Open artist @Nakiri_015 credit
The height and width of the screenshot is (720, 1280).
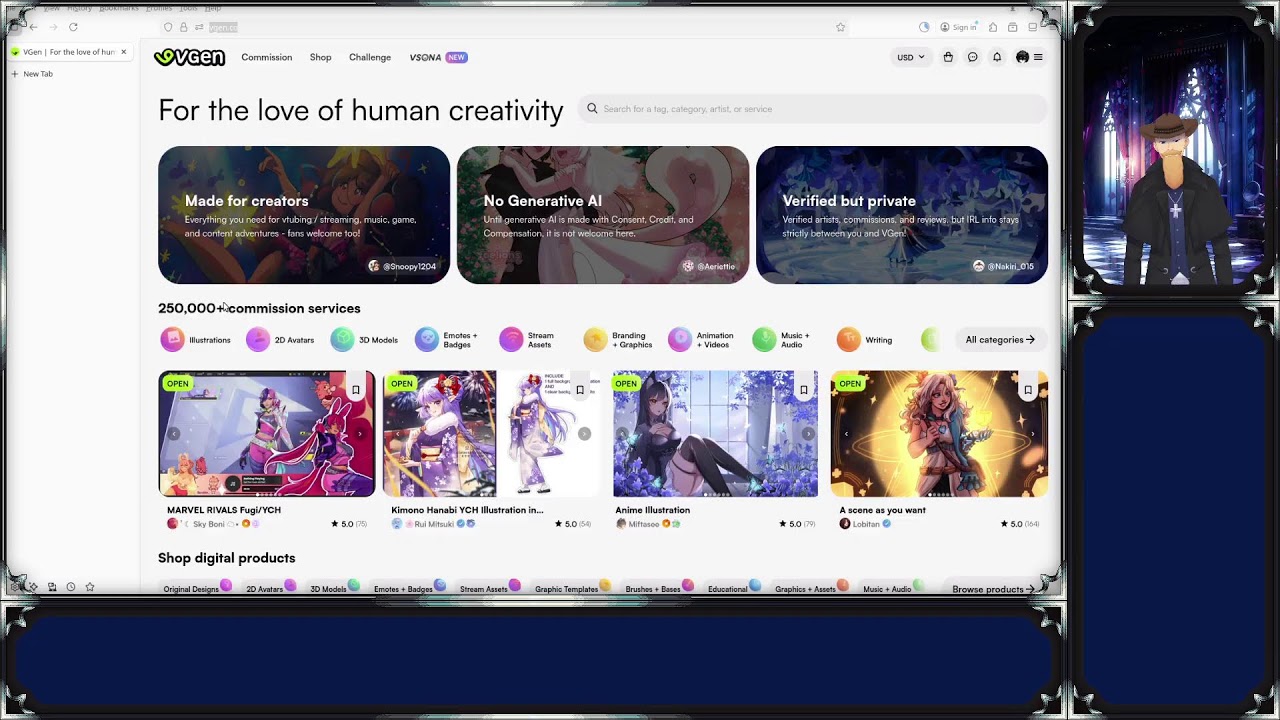tap(1003, 266)
